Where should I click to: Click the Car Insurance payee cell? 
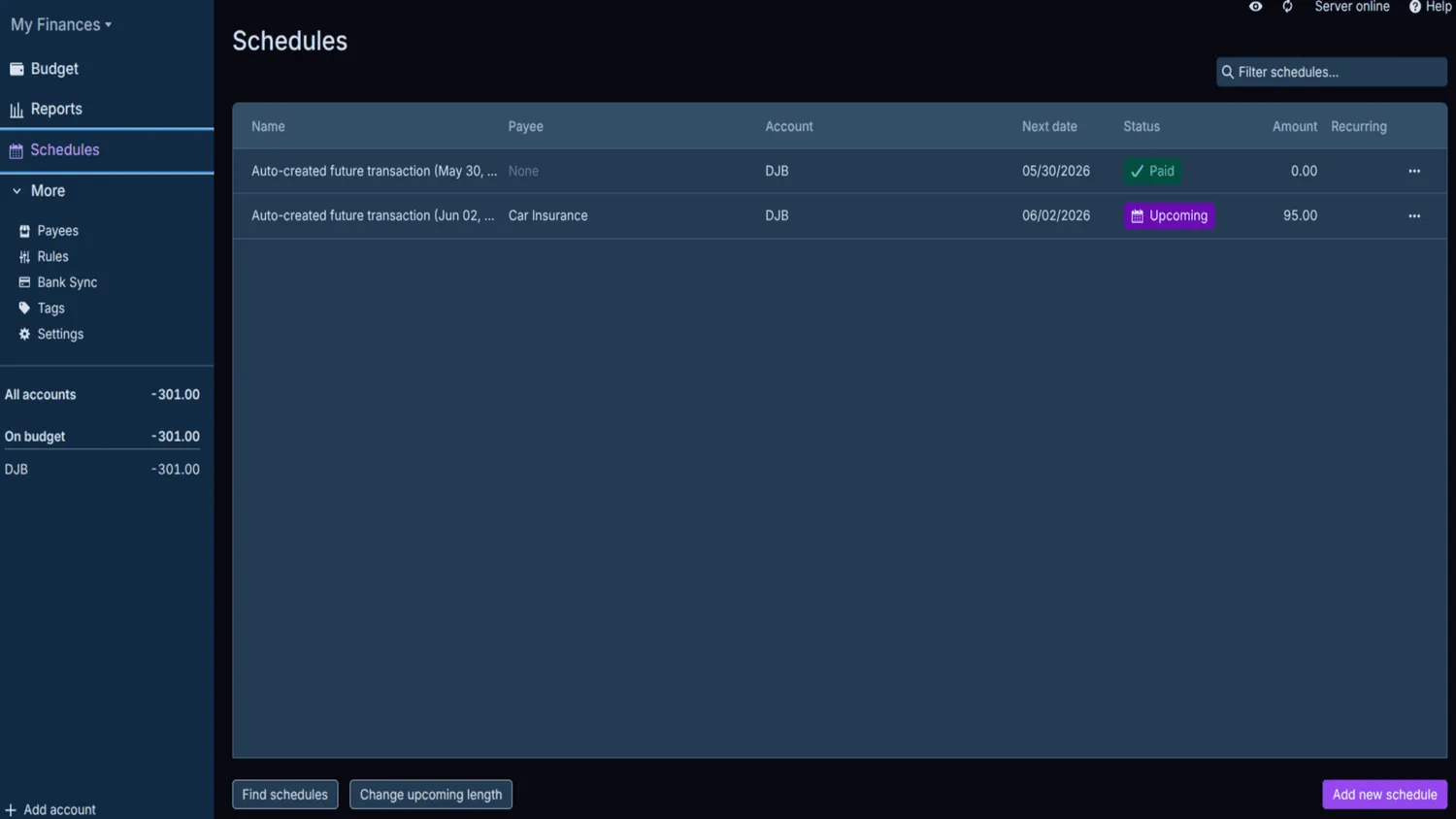click(x=547, y=215)
